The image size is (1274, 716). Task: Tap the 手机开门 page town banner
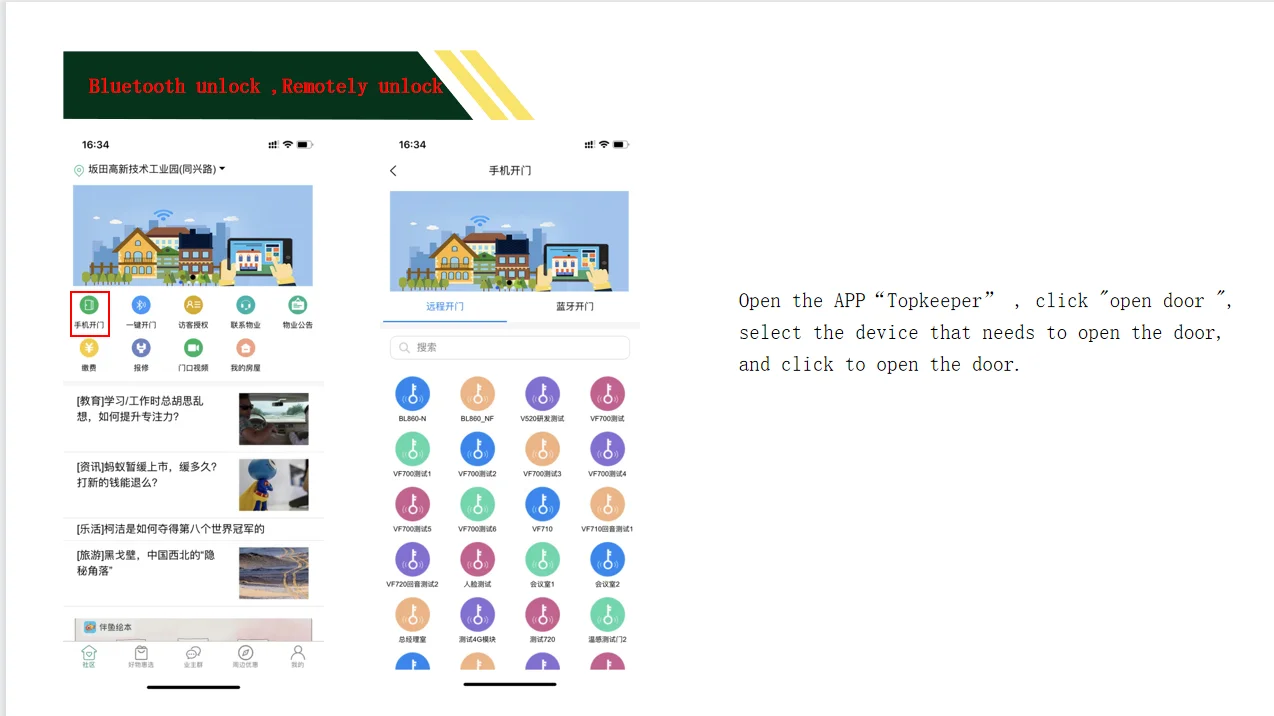pyautogui.click(x=509, y=241)
